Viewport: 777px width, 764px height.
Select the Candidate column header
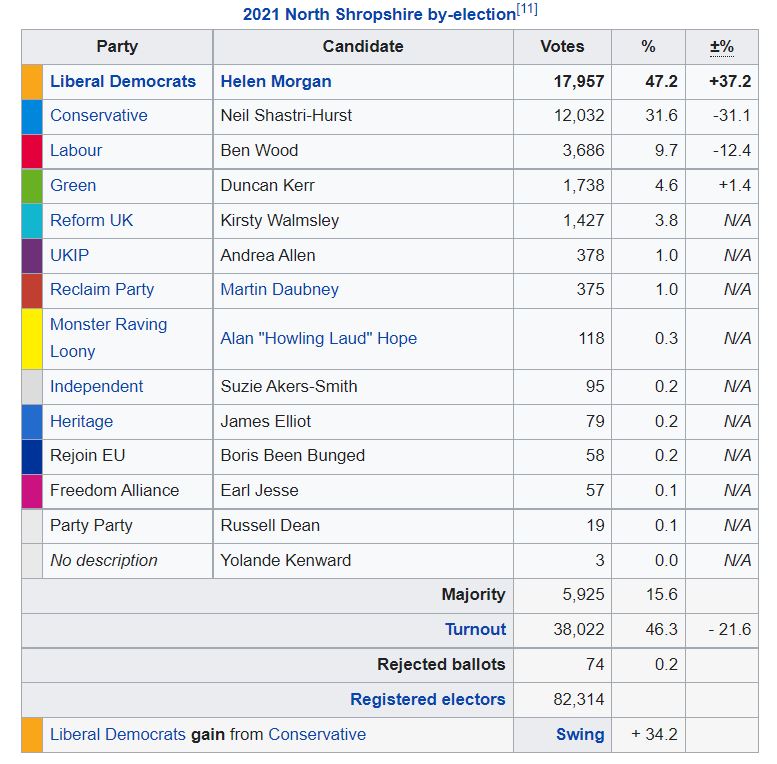point(363,47)
